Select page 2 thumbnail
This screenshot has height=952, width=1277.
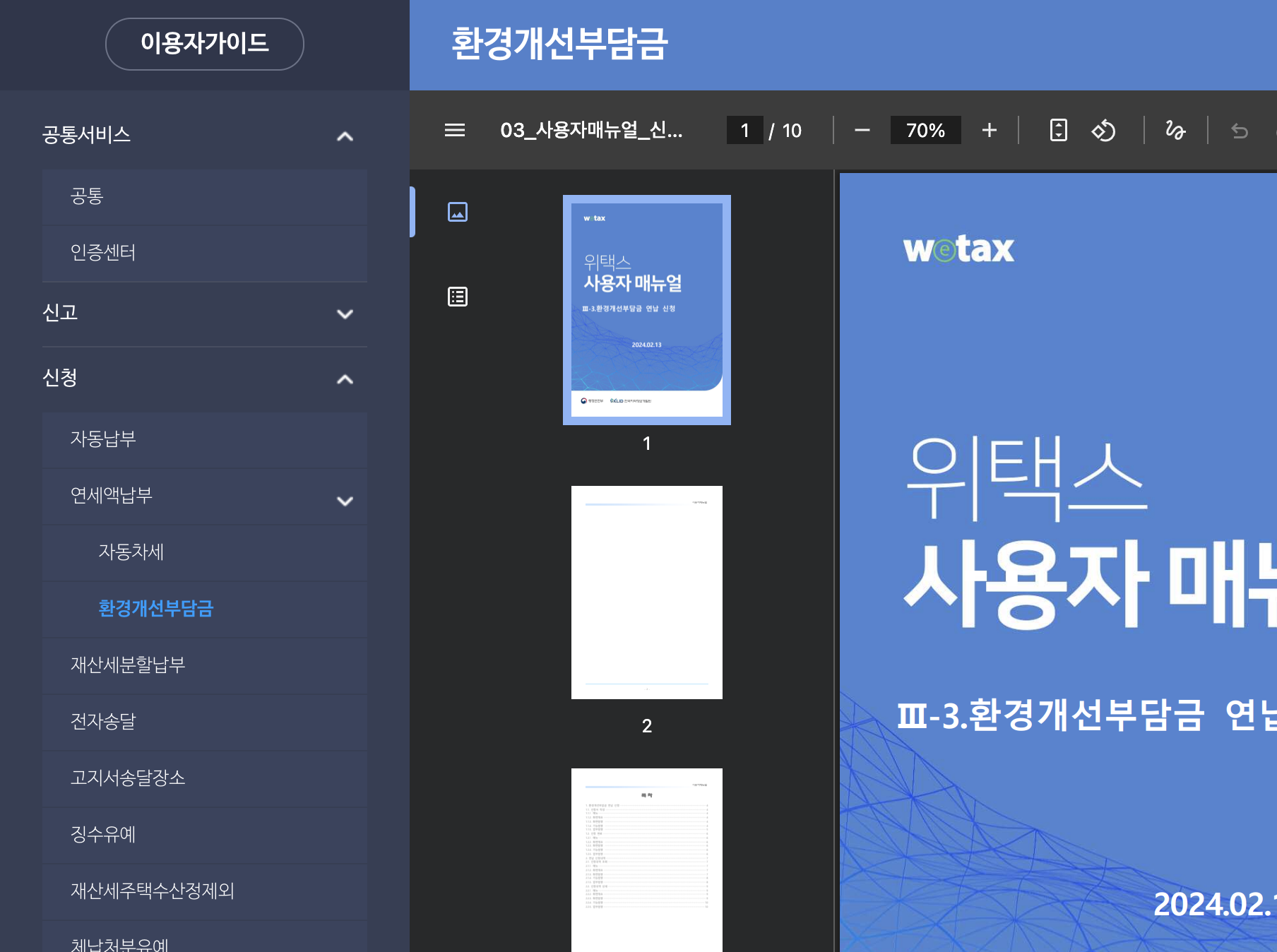pos(647,593)
